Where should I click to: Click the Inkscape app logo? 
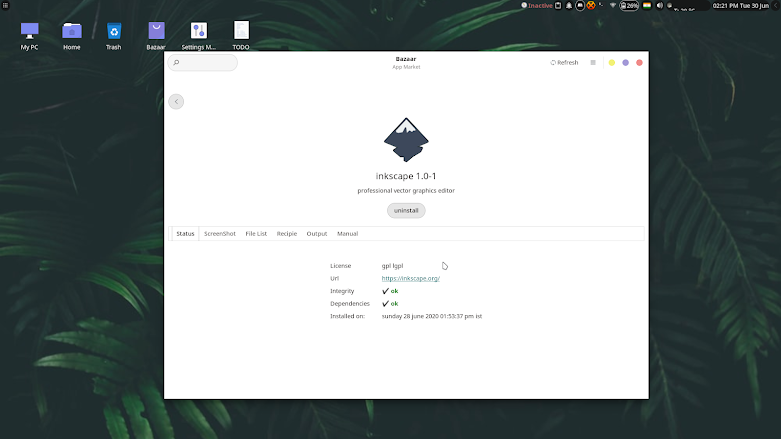(406, 140)
